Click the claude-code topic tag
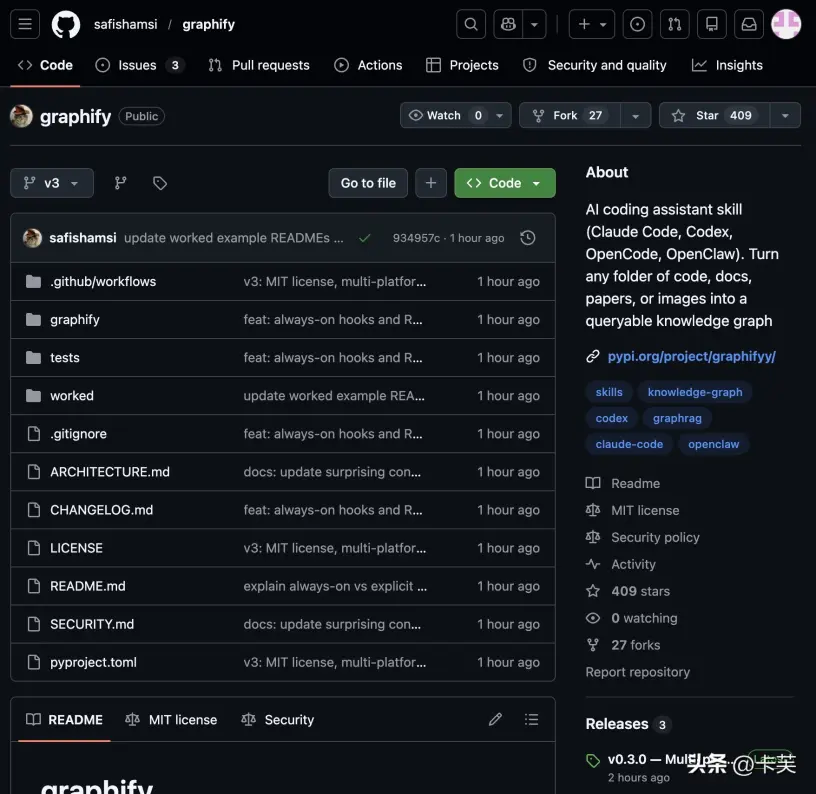Viewport: 816px width, 794px height. [629, 444]
